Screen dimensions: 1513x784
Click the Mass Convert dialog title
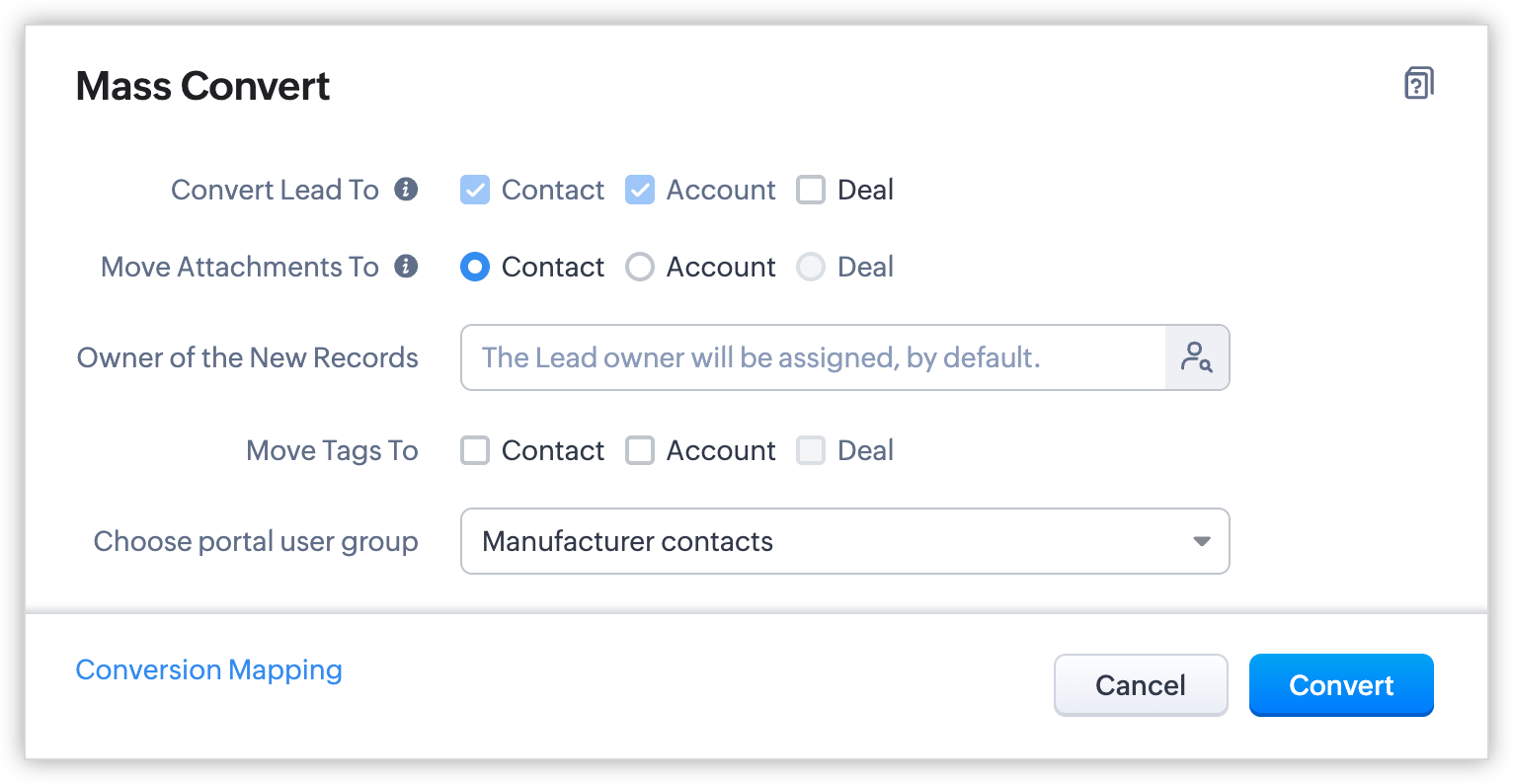[x=202, y=86]
